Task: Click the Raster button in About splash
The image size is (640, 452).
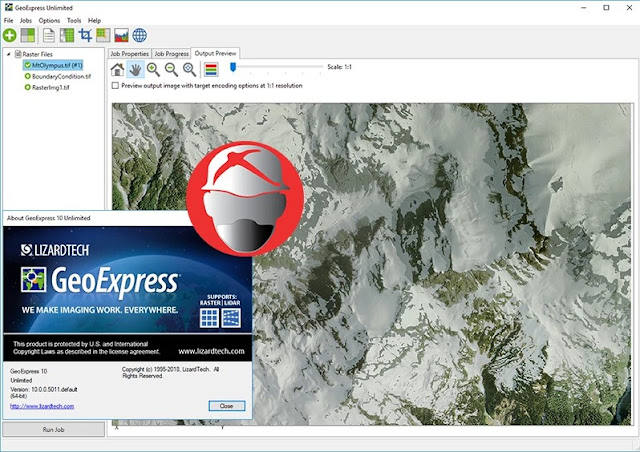Action: 209,318
